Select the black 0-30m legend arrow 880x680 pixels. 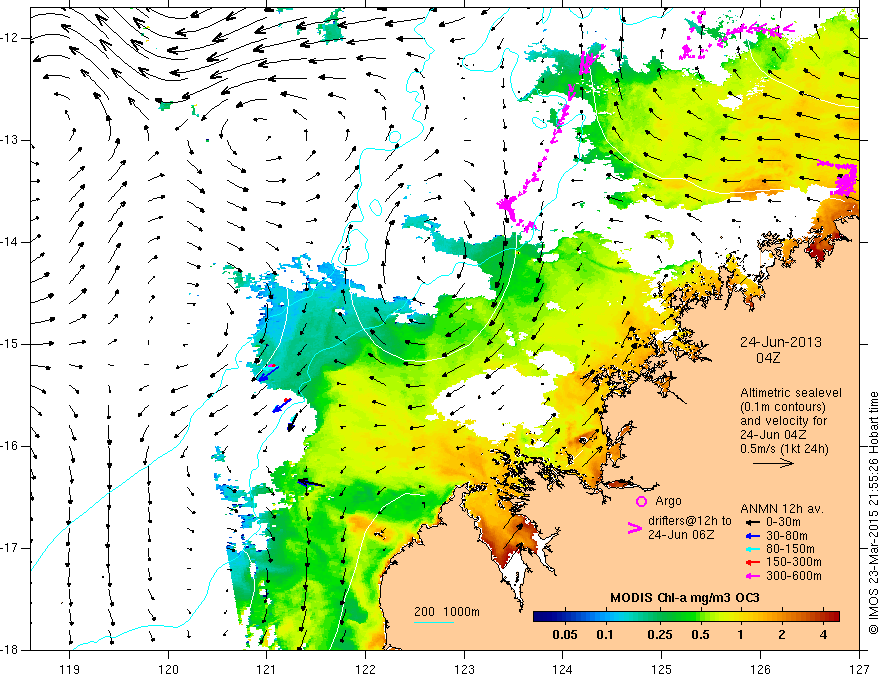coord(752,522)
